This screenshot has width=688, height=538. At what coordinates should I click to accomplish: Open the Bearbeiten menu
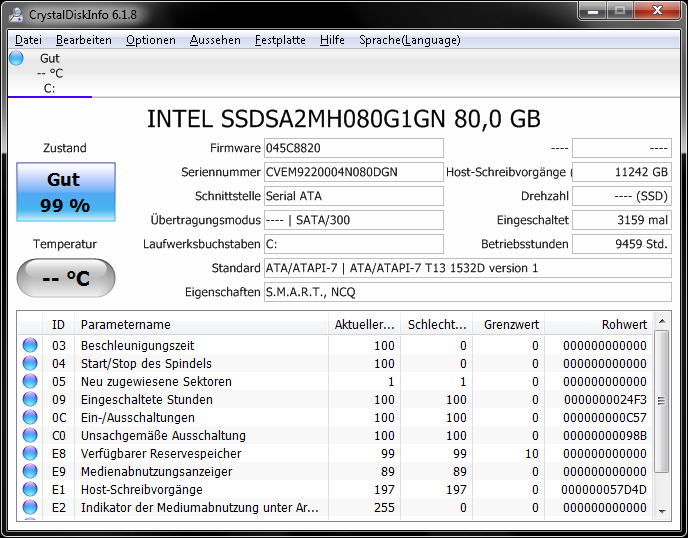pyautogui.click(x=84, y=40)
